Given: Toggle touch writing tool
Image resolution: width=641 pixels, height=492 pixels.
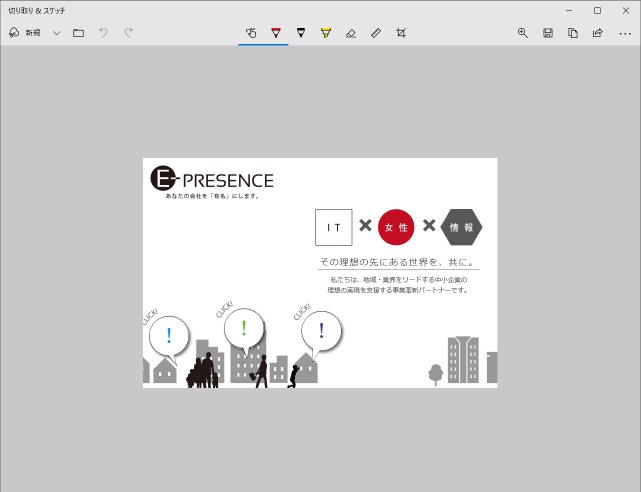Looking at the screenshot, I should coord(251,33).
